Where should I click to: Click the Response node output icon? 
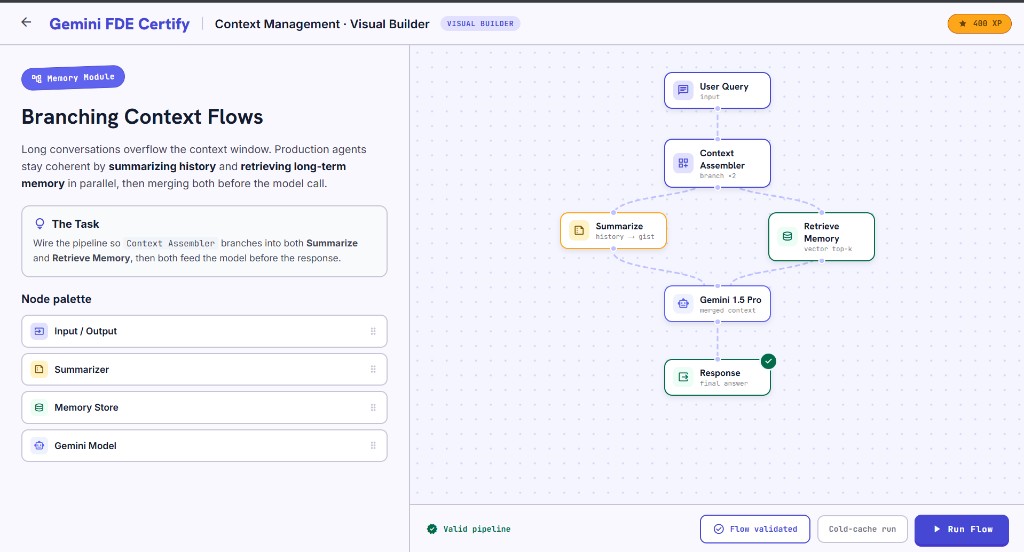[682, 377]
